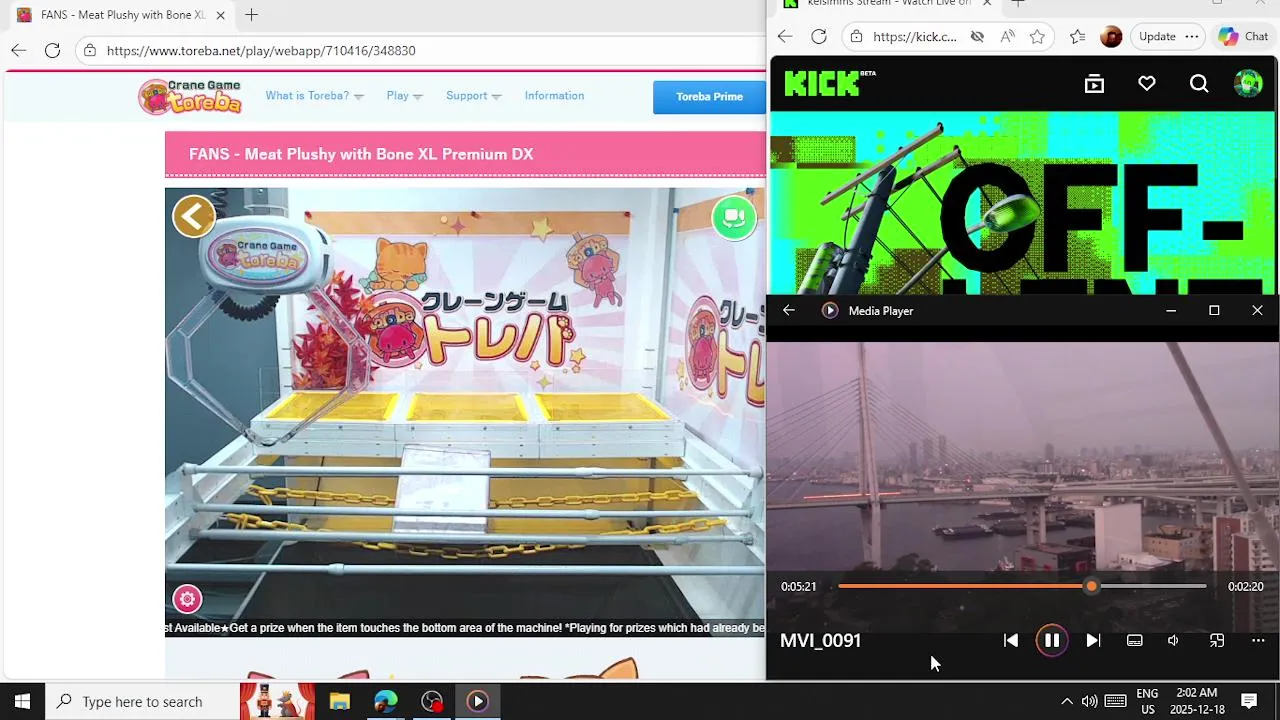
Task: Open the recording app taskbar icon
Action: coord(432,701)
